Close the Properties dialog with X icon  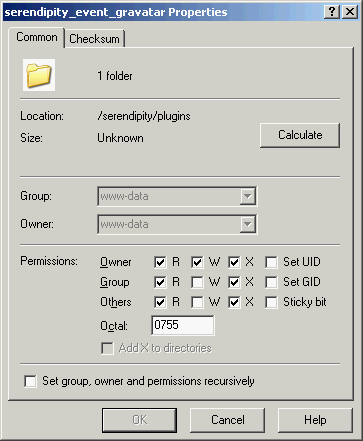coord(350,12)
